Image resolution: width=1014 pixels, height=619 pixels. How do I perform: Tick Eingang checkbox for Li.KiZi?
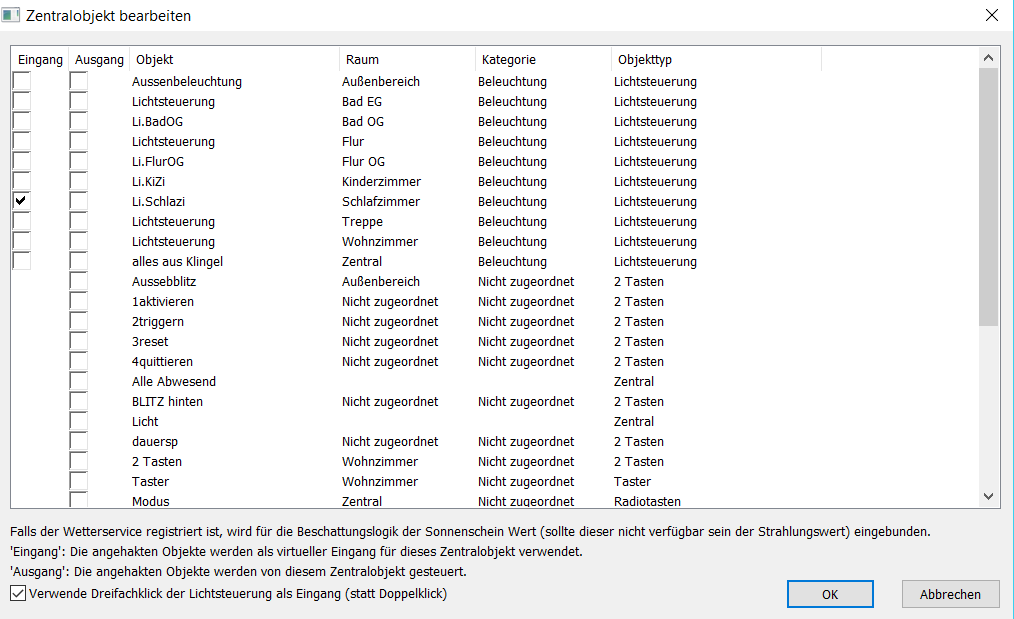pyautogui.click(x=21, y=182)
